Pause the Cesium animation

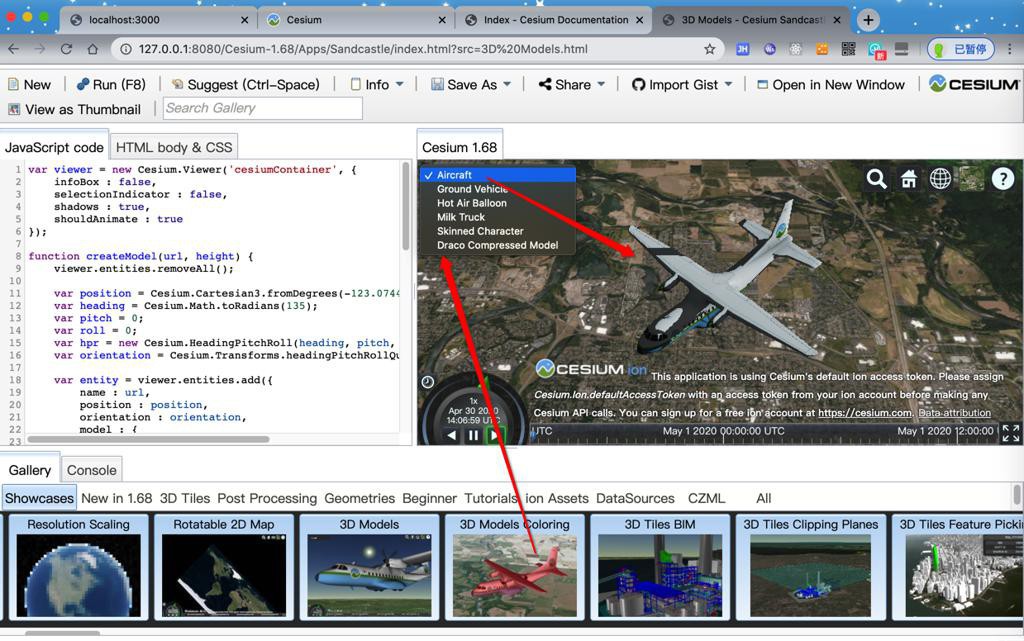pos(473,435)
